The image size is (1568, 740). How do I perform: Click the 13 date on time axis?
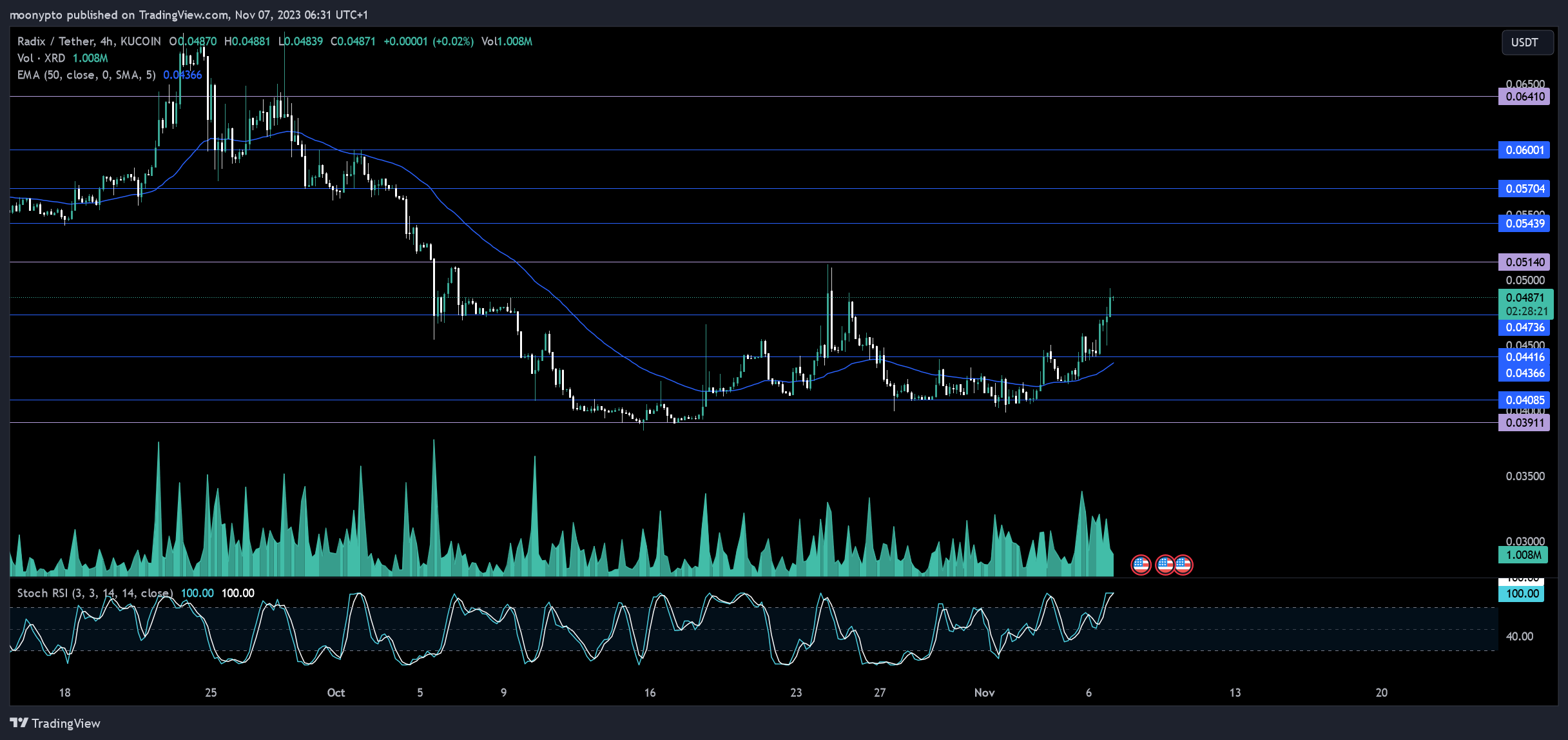1235,693
